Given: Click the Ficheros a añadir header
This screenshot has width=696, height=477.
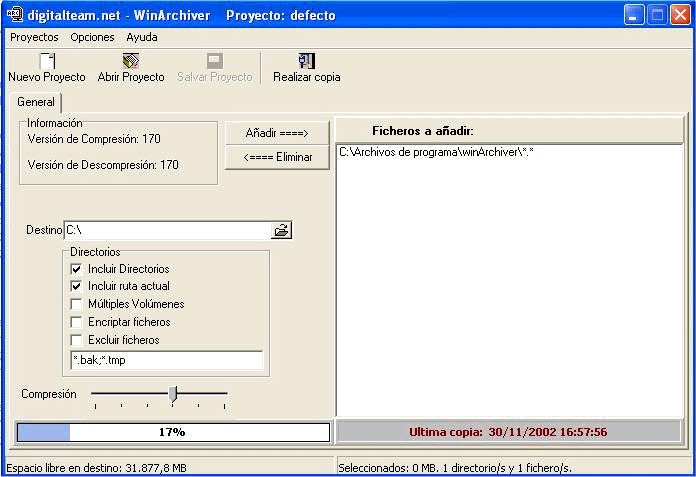Looking at the screenshot, I should (x=509, y=131).
